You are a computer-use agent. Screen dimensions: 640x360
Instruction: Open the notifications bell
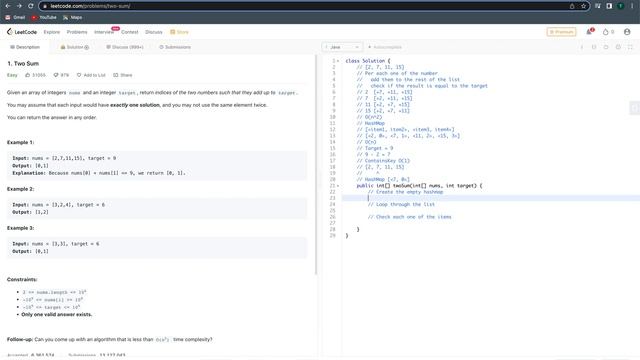click(589, 32)
